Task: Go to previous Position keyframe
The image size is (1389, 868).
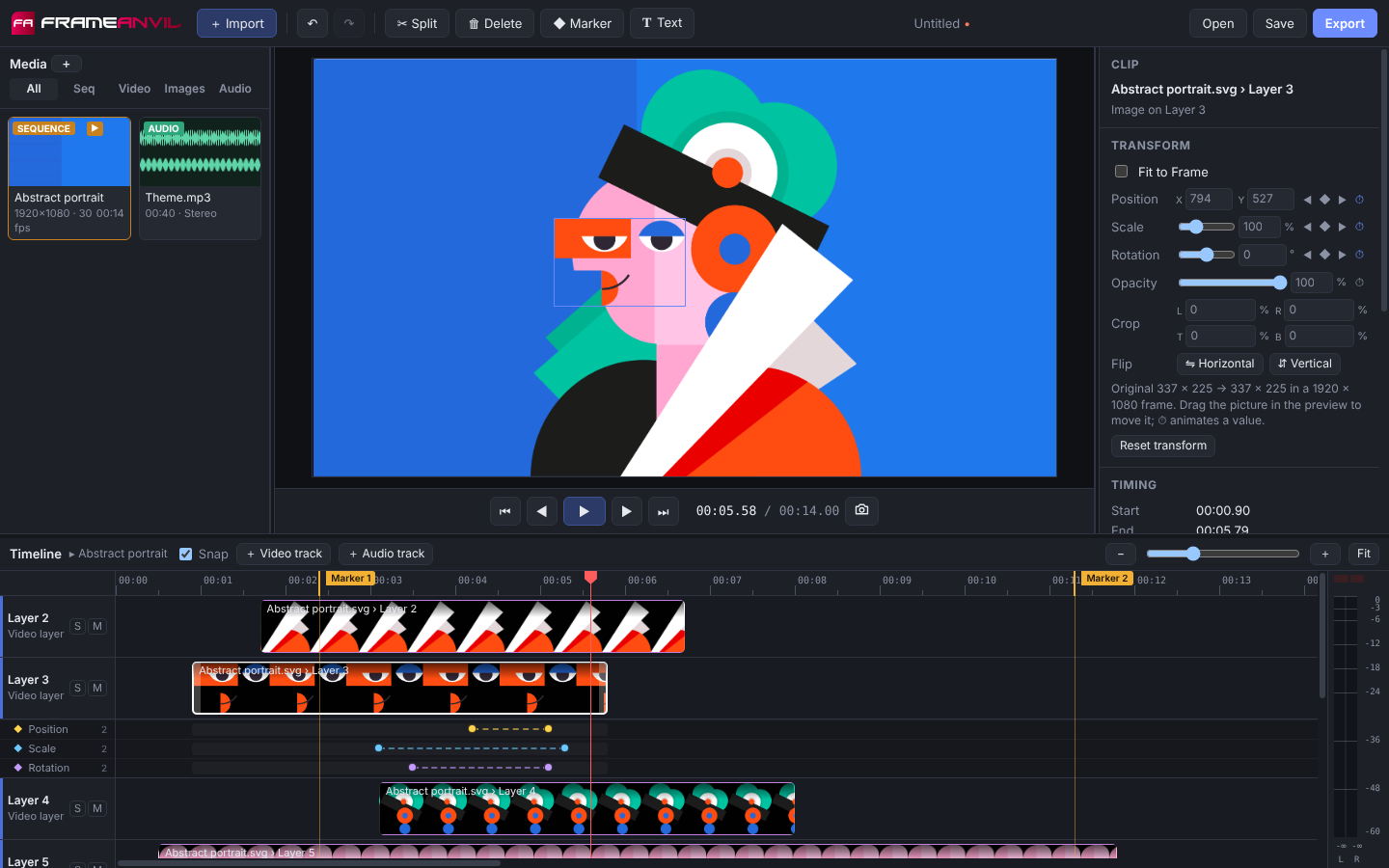Action: pyautogui.click(x=1308, y=200)
